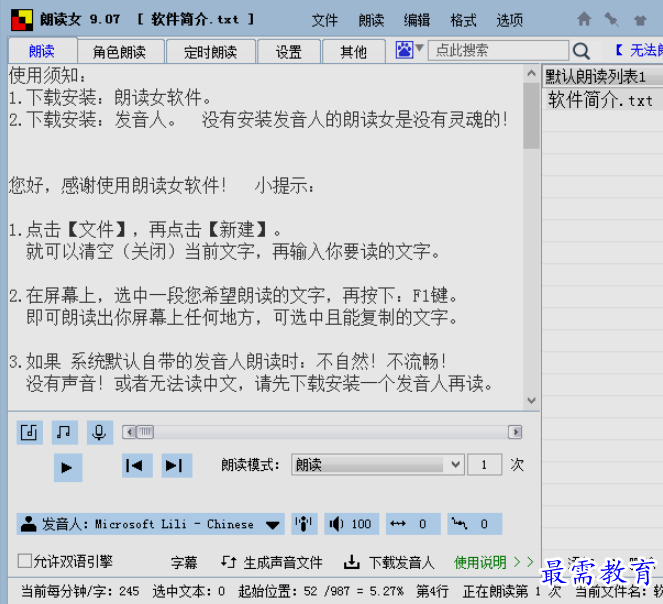The width and height of the screenshot is (663, 604).
Task: Click the repeat count field showing 1
Action: (x=485, y=465)
